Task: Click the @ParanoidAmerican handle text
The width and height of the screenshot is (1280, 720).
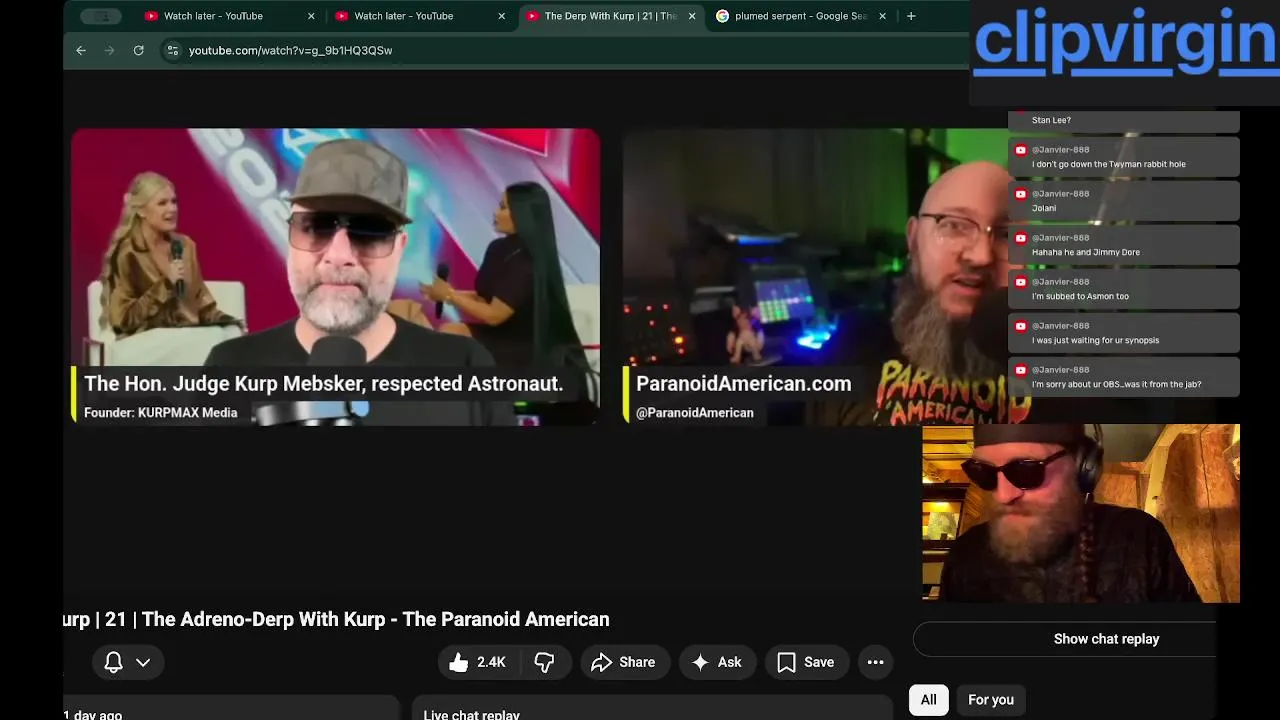Action: [x=695, y=412]
